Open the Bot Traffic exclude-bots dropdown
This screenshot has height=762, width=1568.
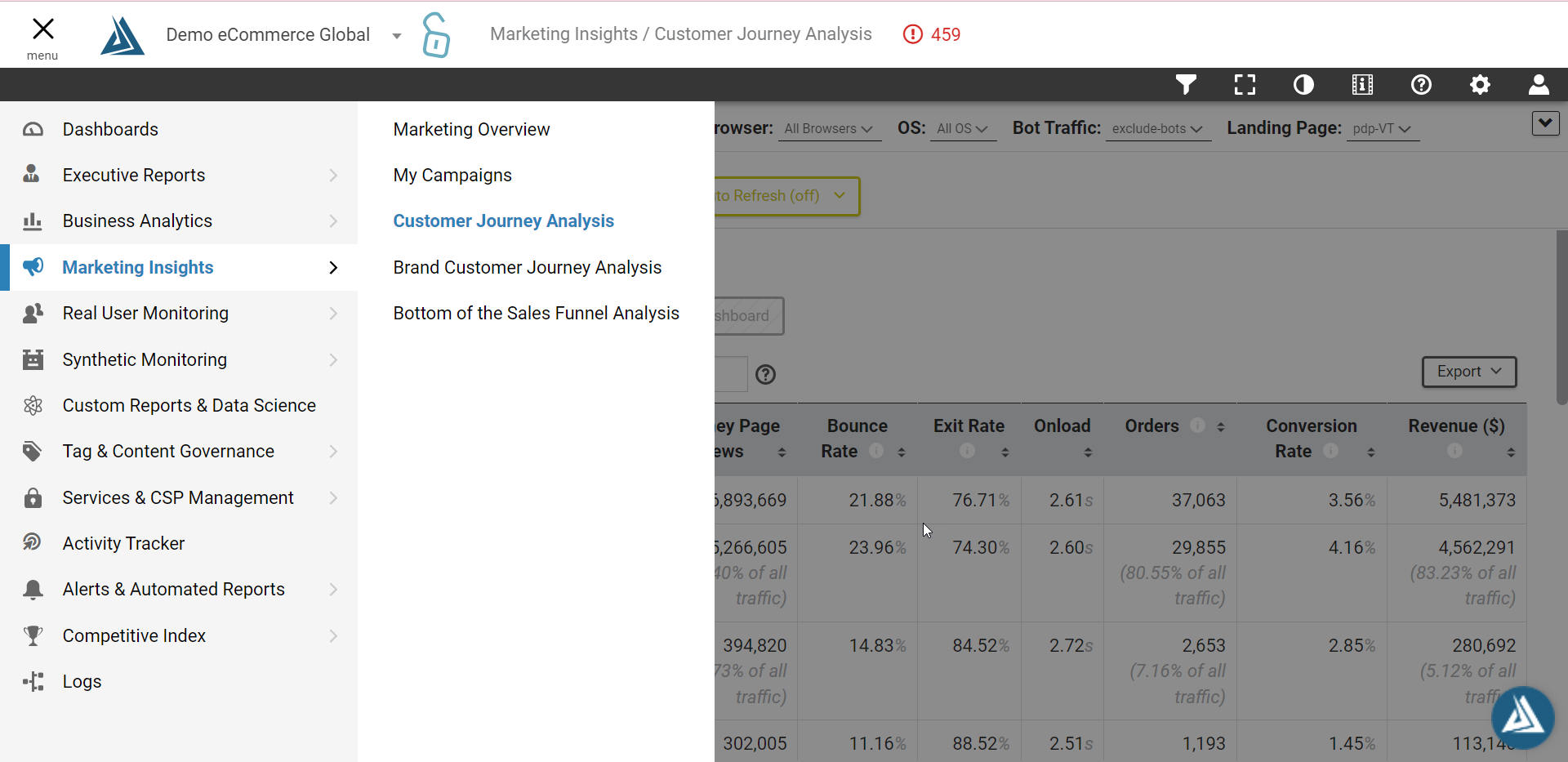pos(1158,128)
